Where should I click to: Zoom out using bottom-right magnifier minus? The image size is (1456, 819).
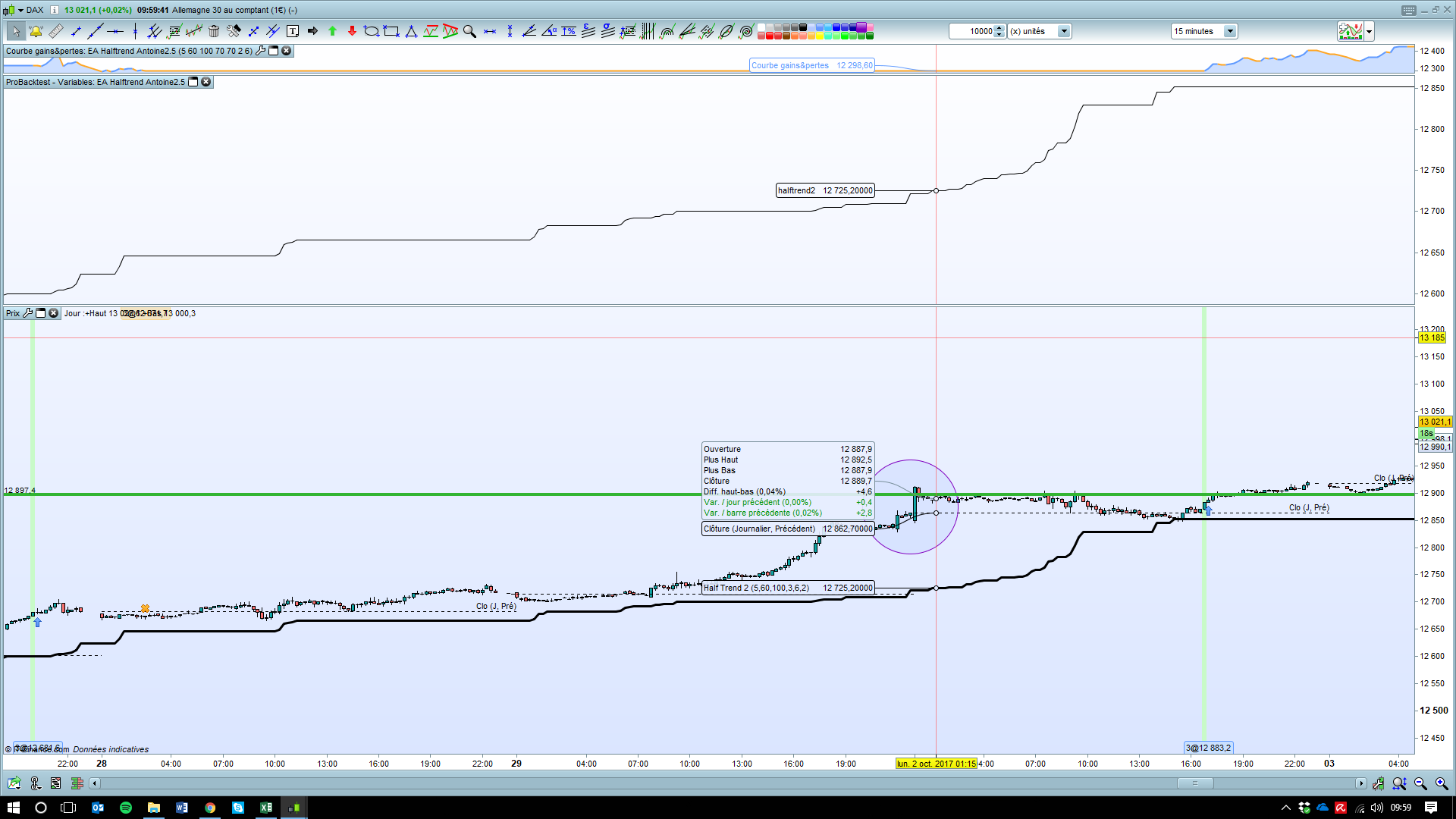click(1420, 783)
